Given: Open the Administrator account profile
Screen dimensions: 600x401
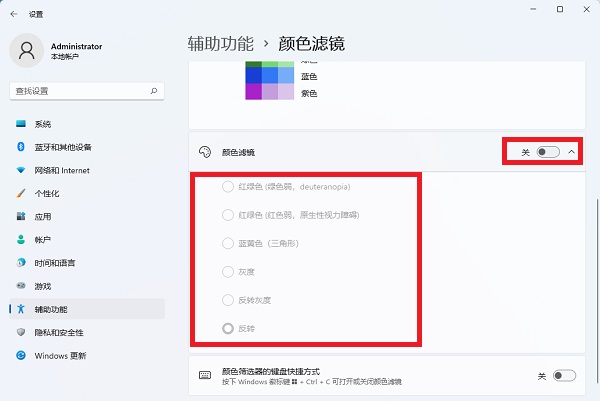Looking at the screenshot, I should click(x=60, y=51).
